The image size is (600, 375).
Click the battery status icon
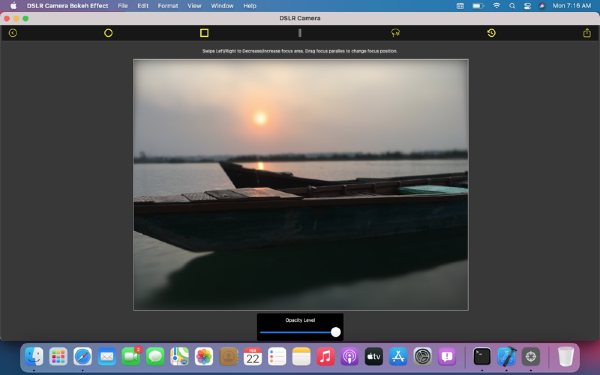coord(478,6)
